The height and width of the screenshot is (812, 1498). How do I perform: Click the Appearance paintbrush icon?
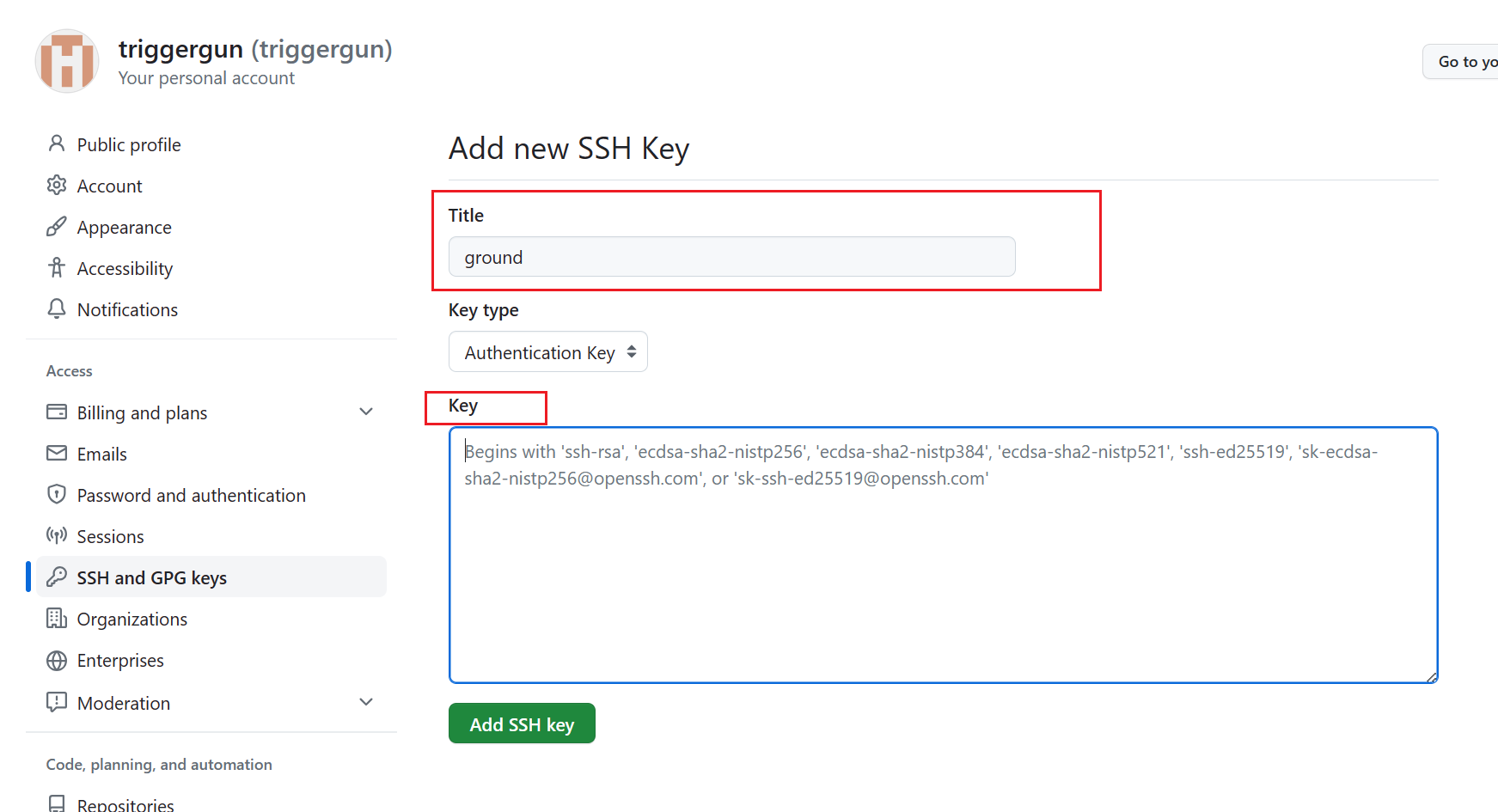click(x=57, y=227)
